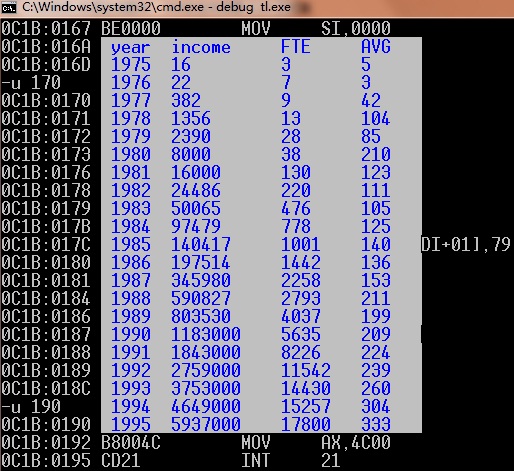
Task: Click the 'AVG' column header
Action: tap(376, 46)
